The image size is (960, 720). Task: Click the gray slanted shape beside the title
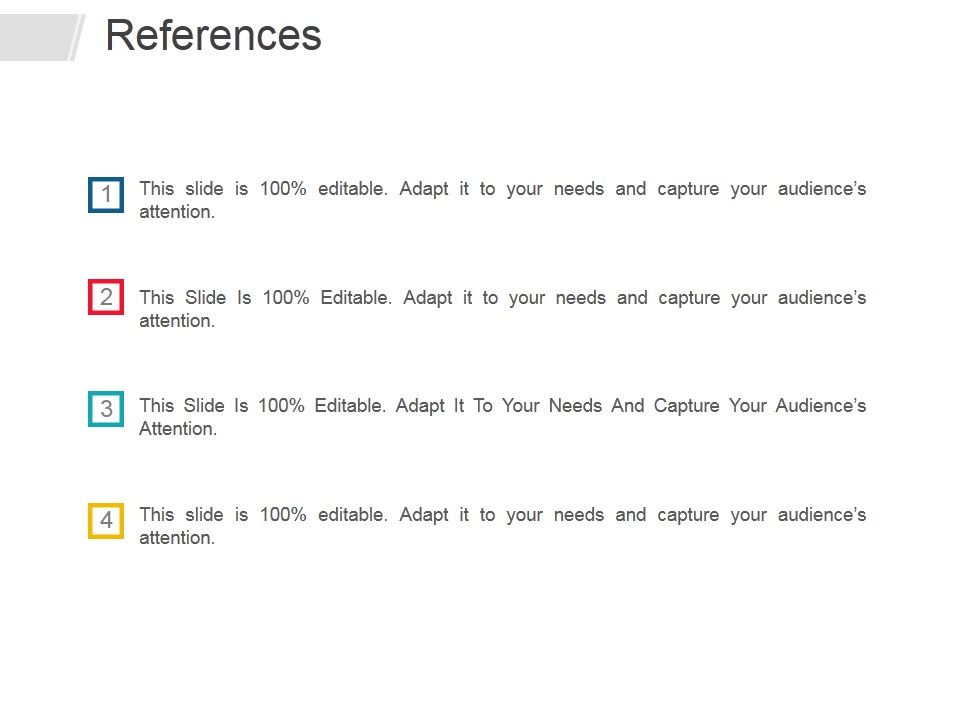pos(40,37)
